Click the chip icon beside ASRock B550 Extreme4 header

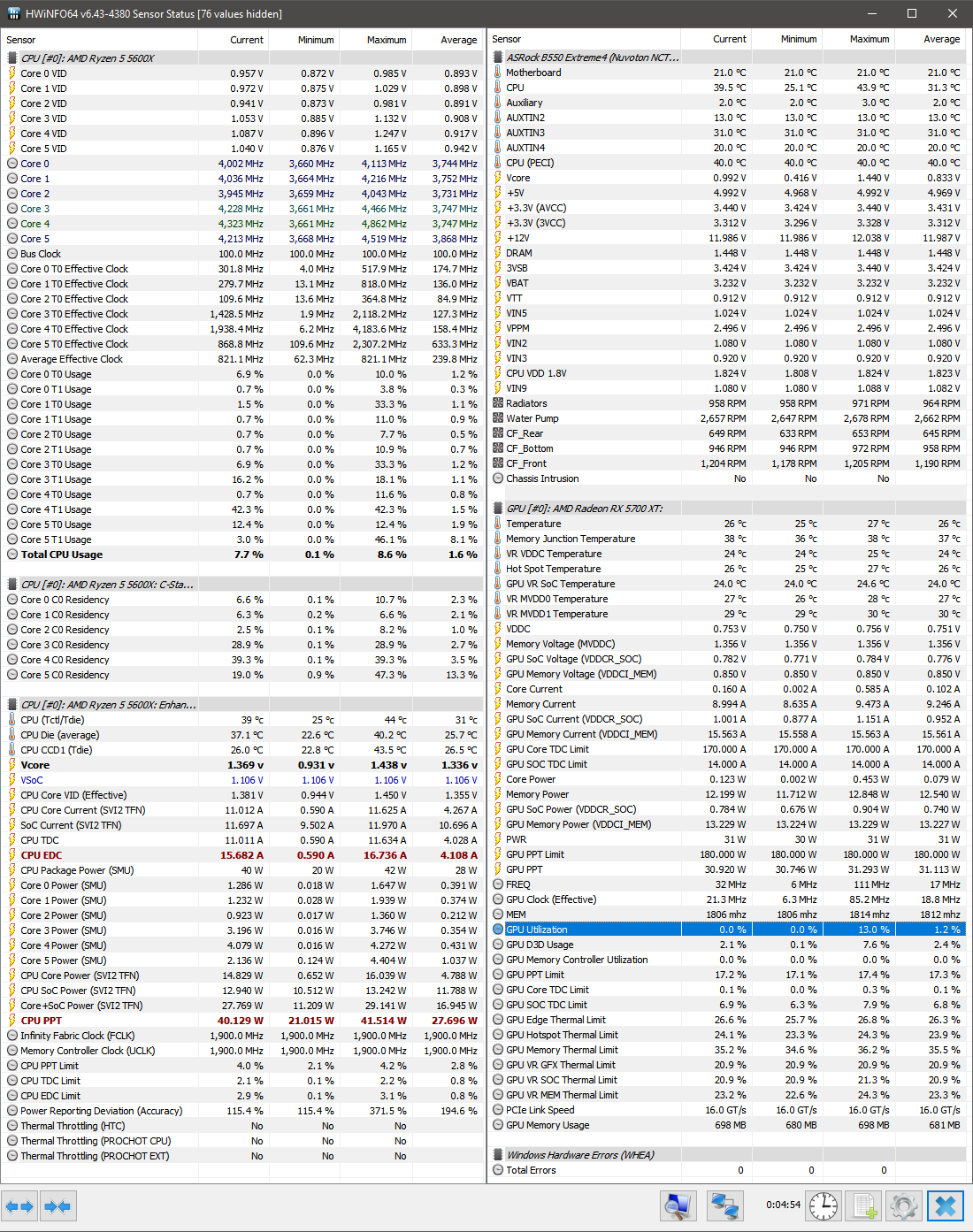(x=498, y=57)
